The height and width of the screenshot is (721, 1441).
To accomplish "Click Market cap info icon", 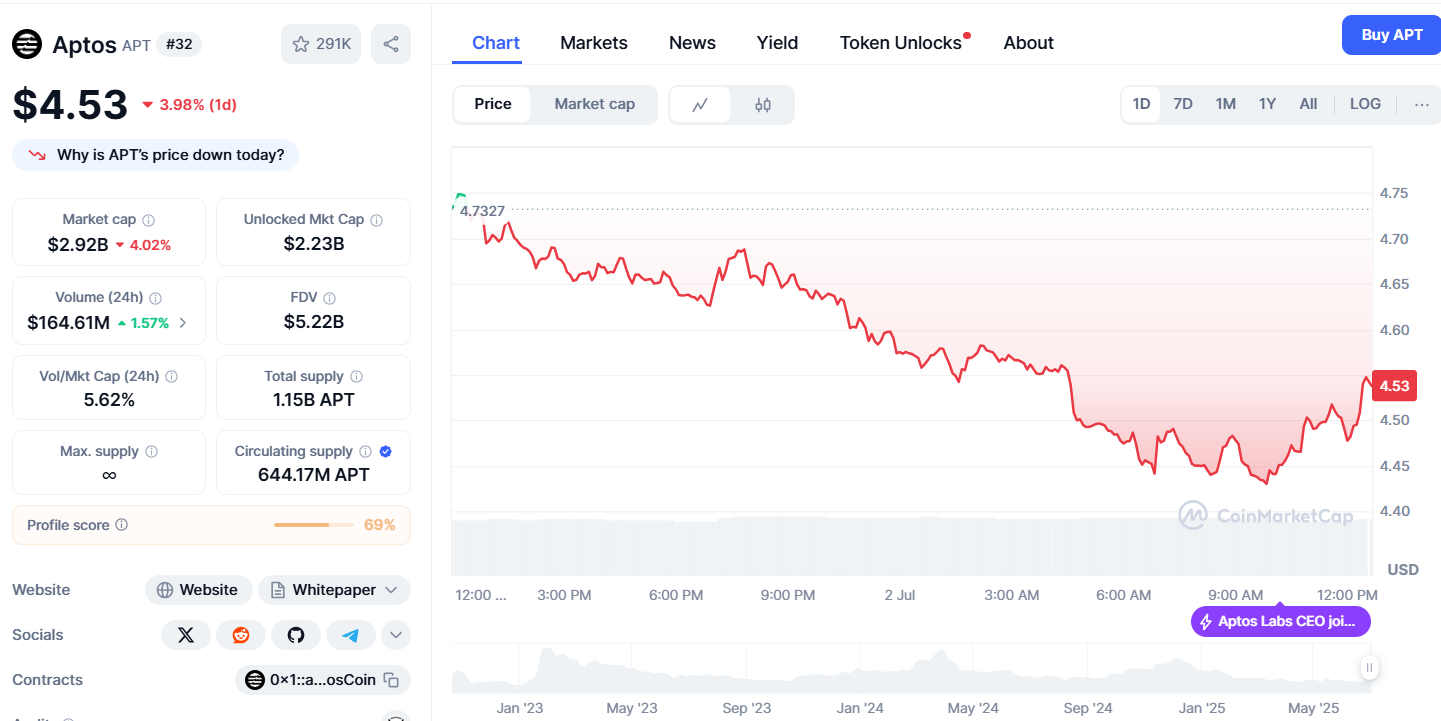I will pyautogui.click(x=148, y=220).
